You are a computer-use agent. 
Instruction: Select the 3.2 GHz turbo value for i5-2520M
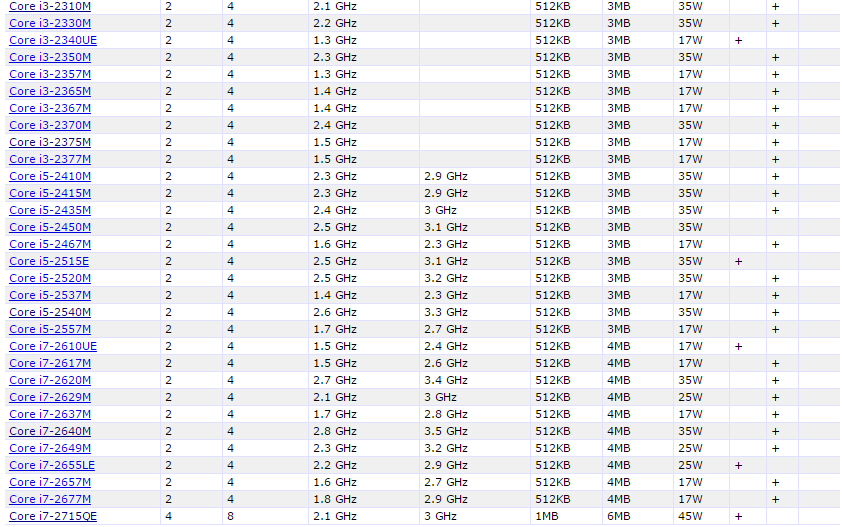446,278
